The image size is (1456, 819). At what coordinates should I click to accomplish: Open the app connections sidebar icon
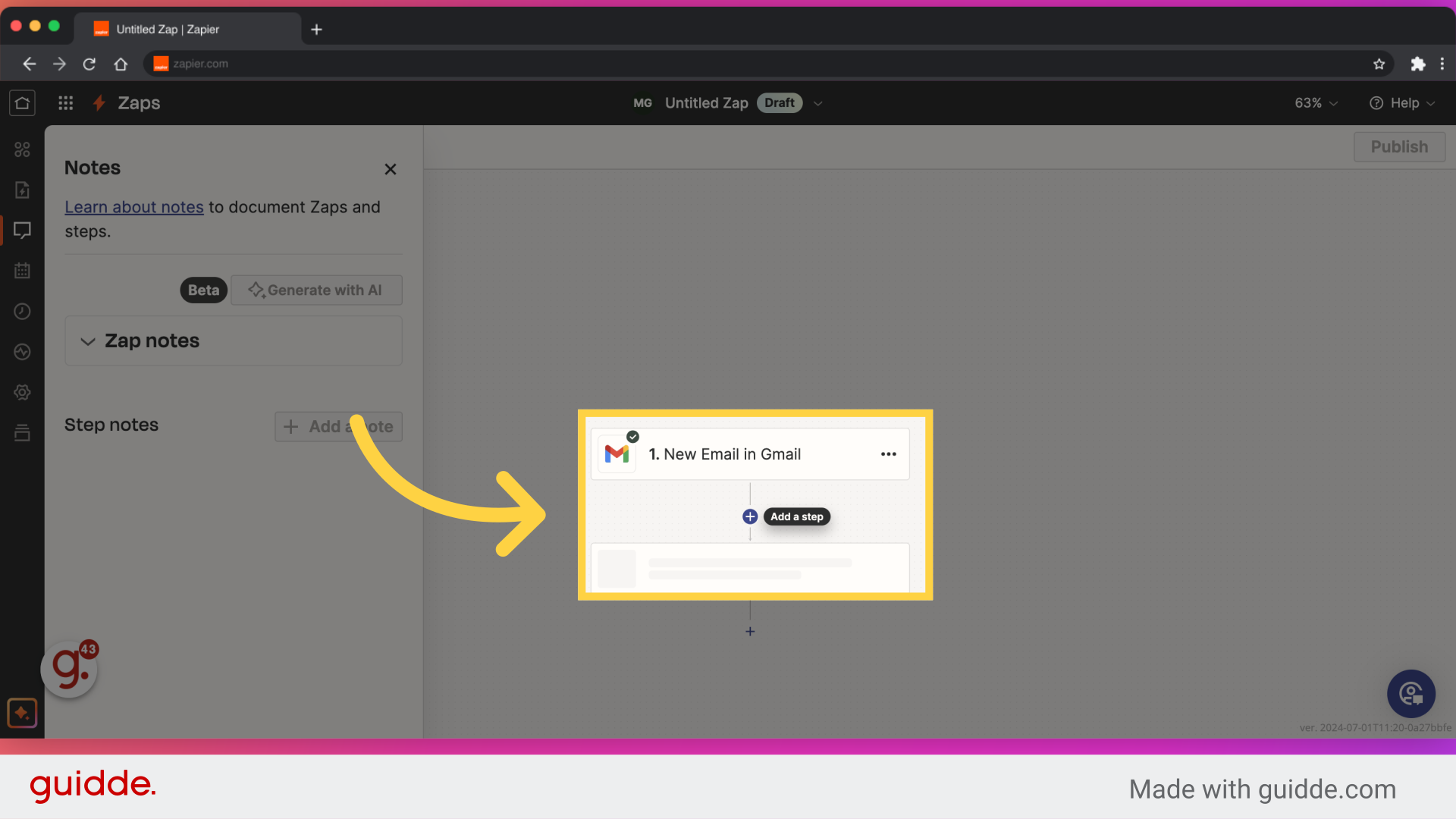[22, 149]
